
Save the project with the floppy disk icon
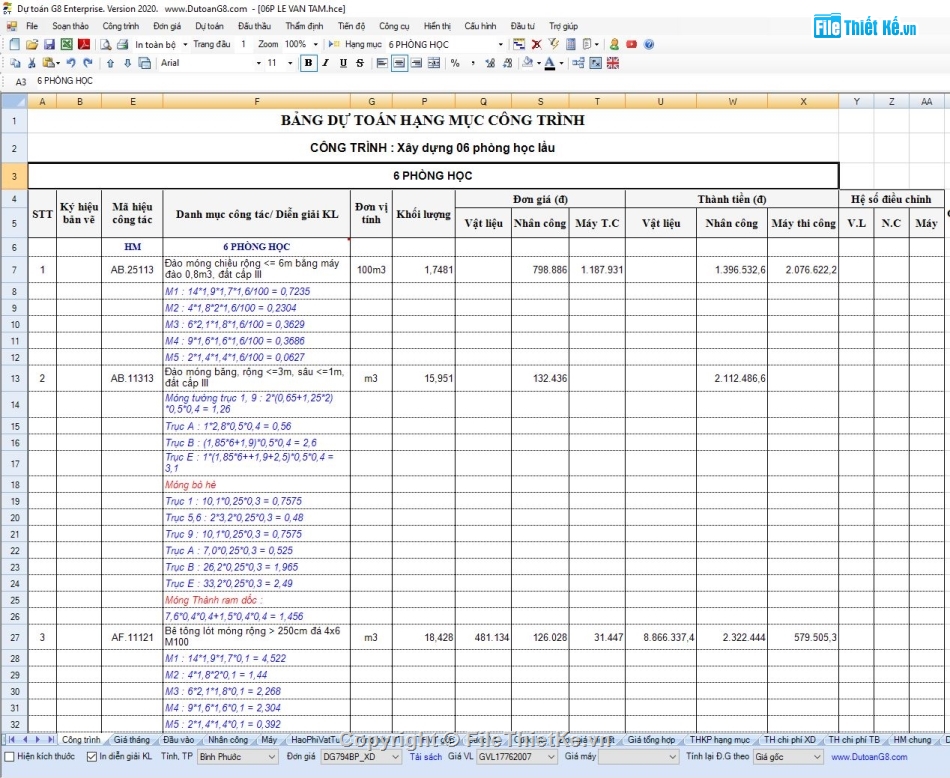click(49, 44)
